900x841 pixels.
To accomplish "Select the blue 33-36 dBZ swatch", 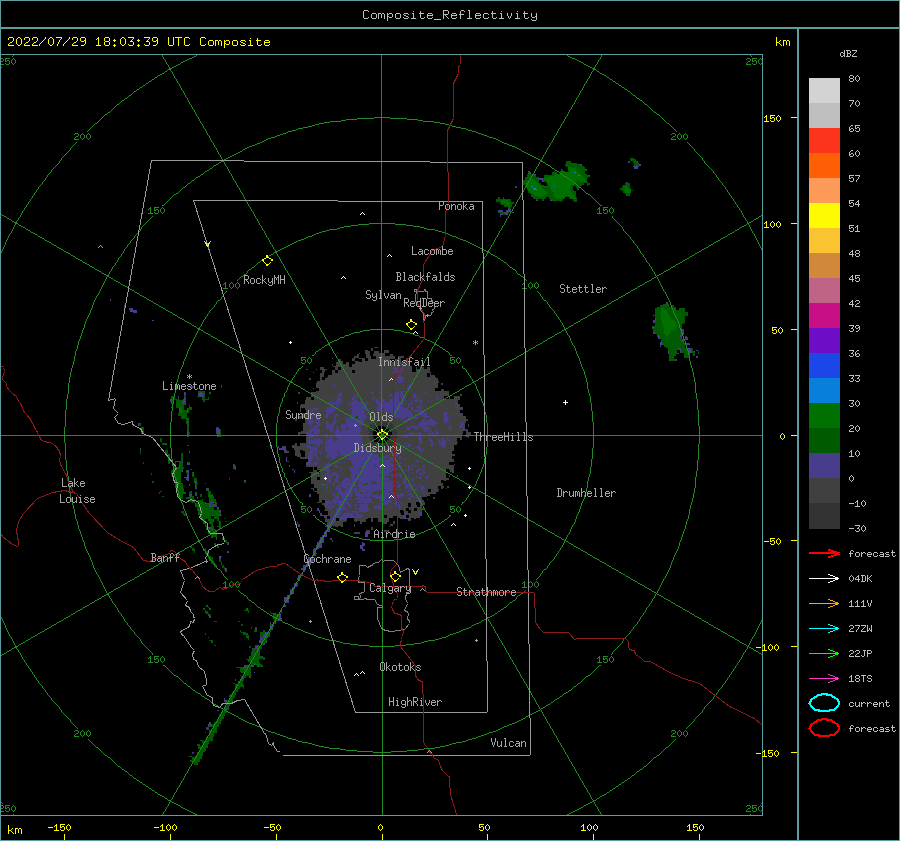I will [x=824, y=366].
